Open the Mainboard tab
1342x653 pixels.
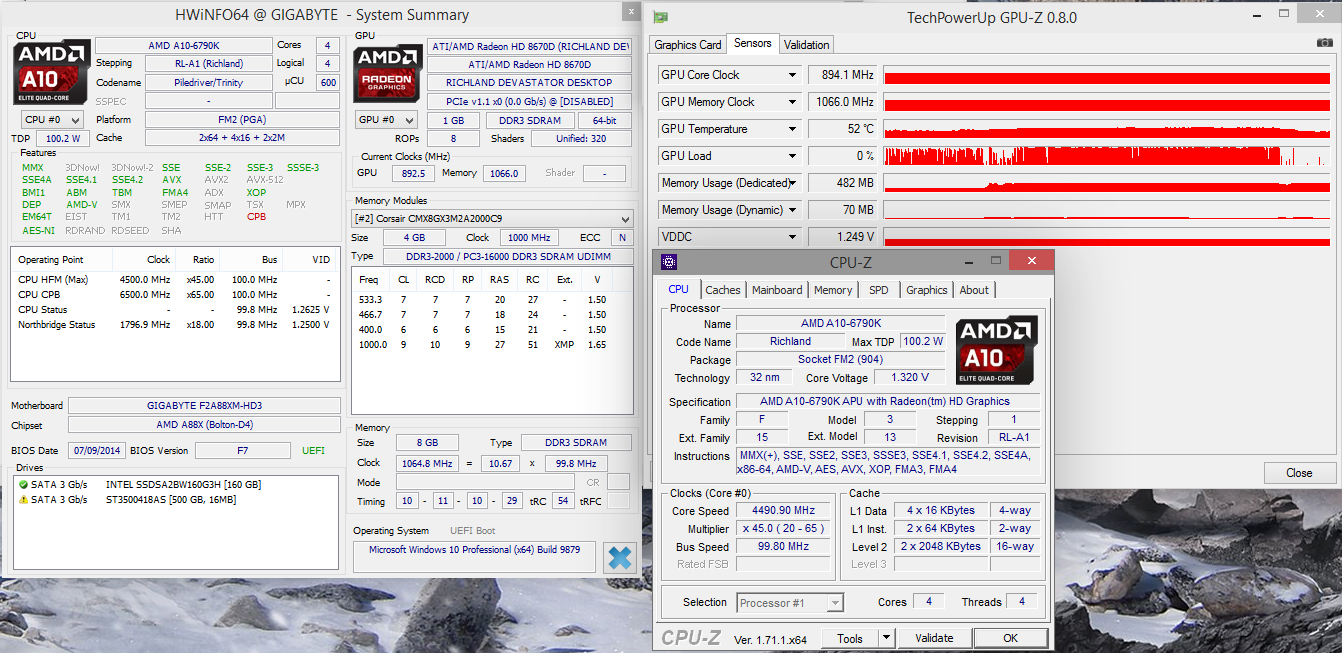777,290
